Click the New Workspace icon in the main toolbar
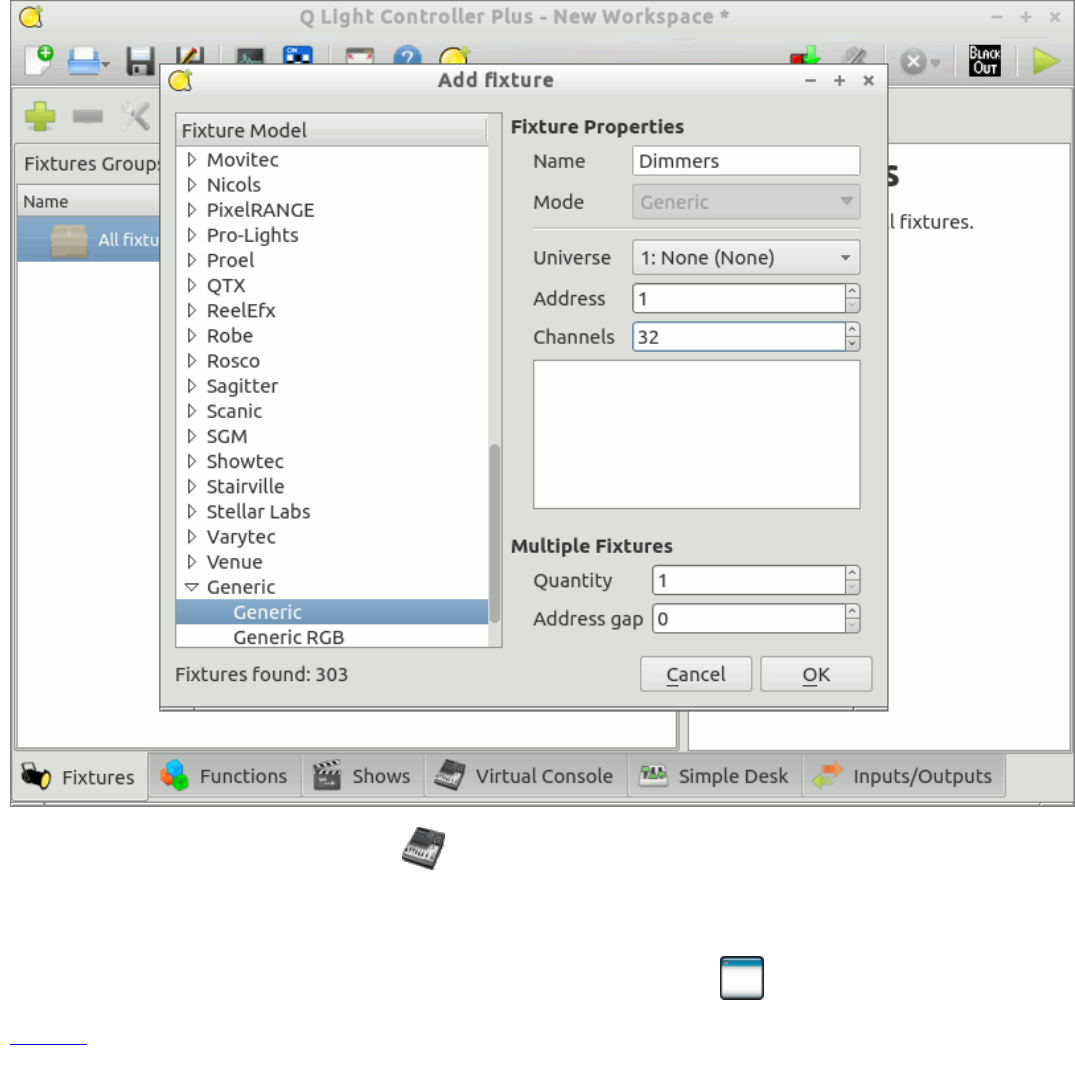Screen dimensions: 1075x1092 tap(39, 61)
